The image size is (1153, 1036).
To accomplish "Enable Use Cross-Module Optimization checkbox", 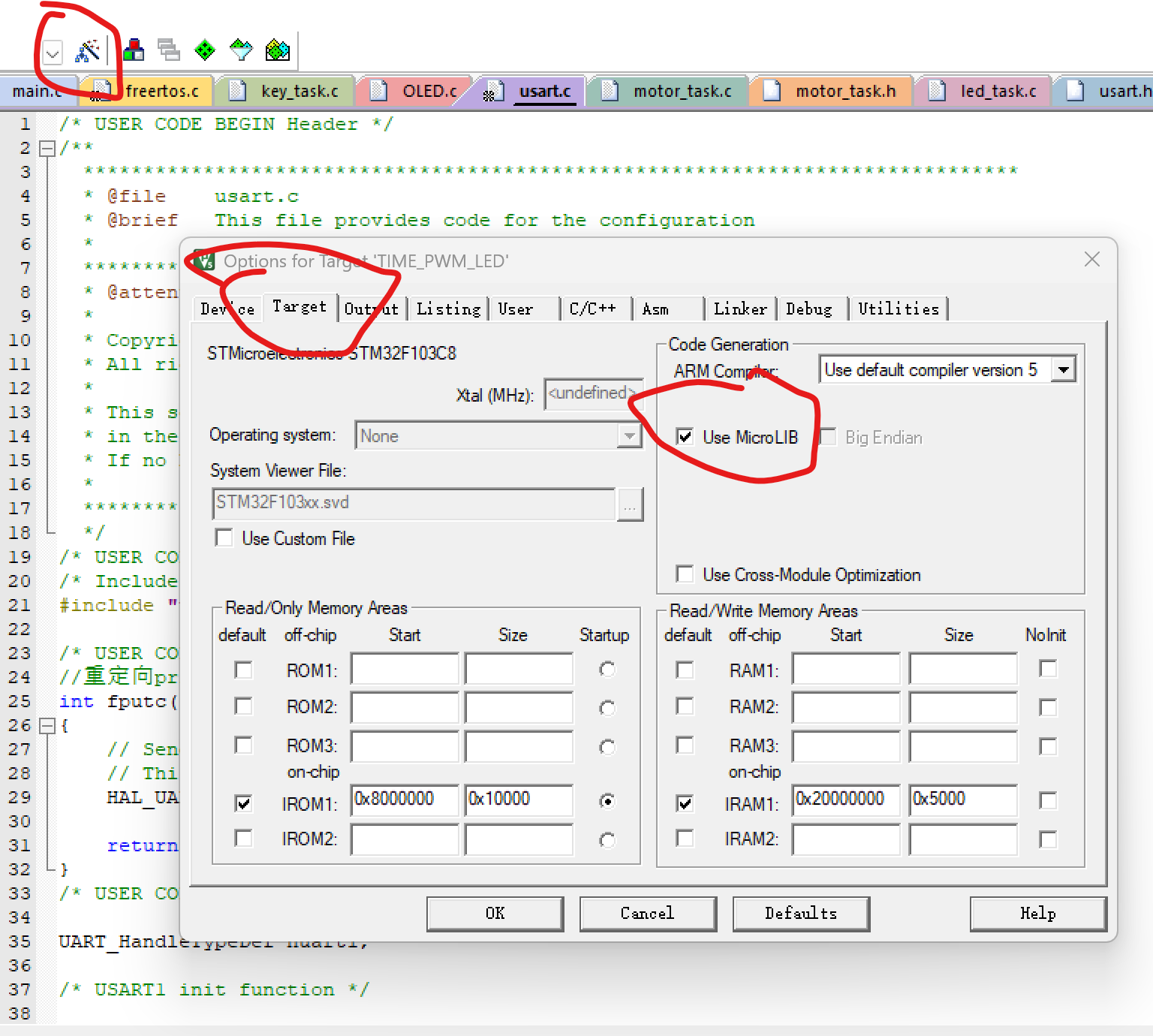I will [x=685, y=574].
